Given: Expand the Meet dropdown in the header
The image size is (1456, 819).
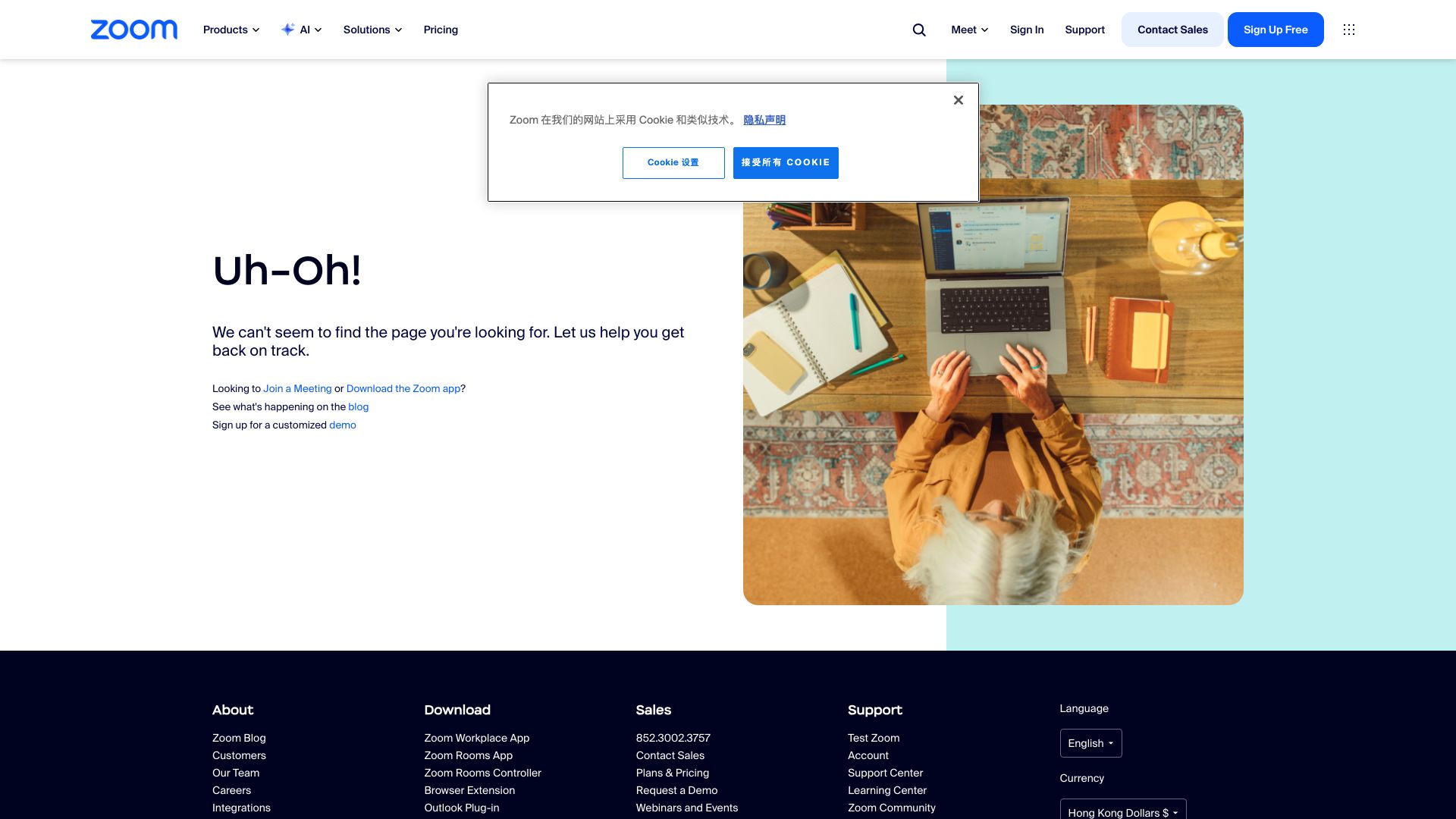Looking at the screenshot, I should coord(970,30).
